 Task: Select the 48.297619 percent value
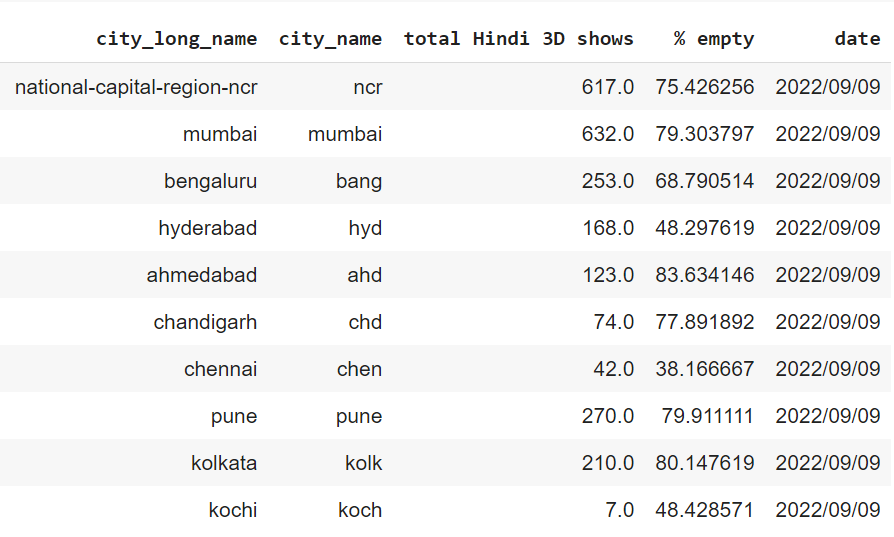705,228
